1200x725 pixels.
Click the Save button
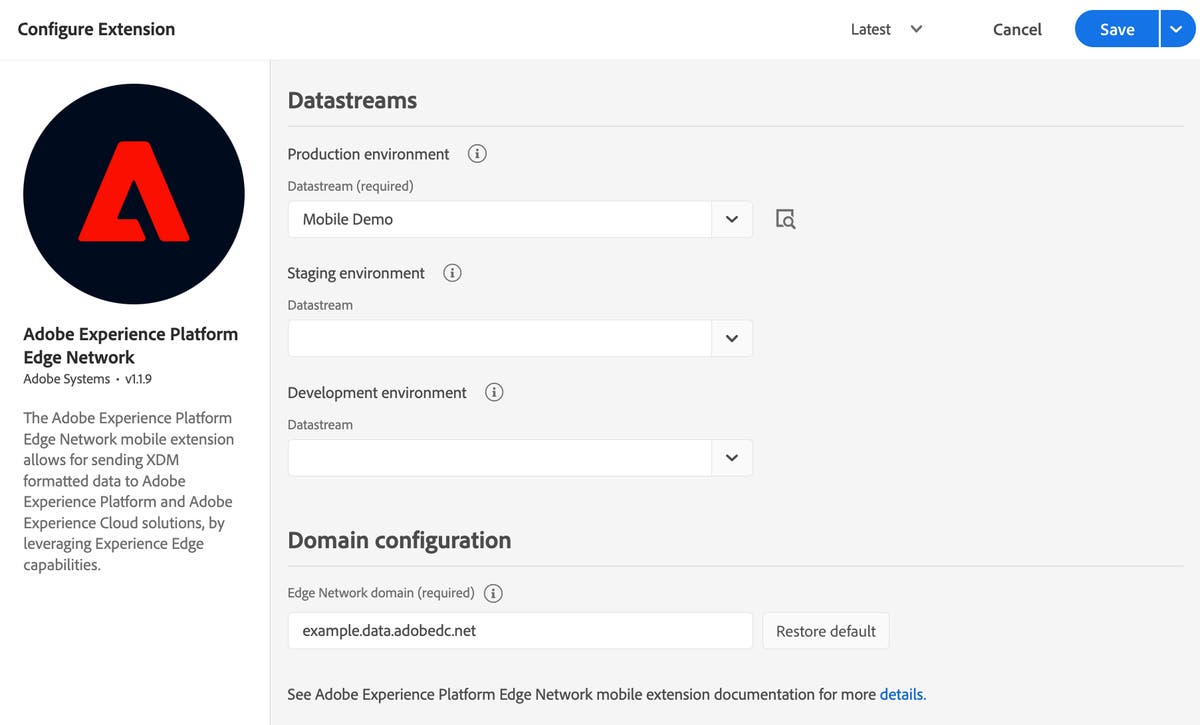(x=1117, y=29)
